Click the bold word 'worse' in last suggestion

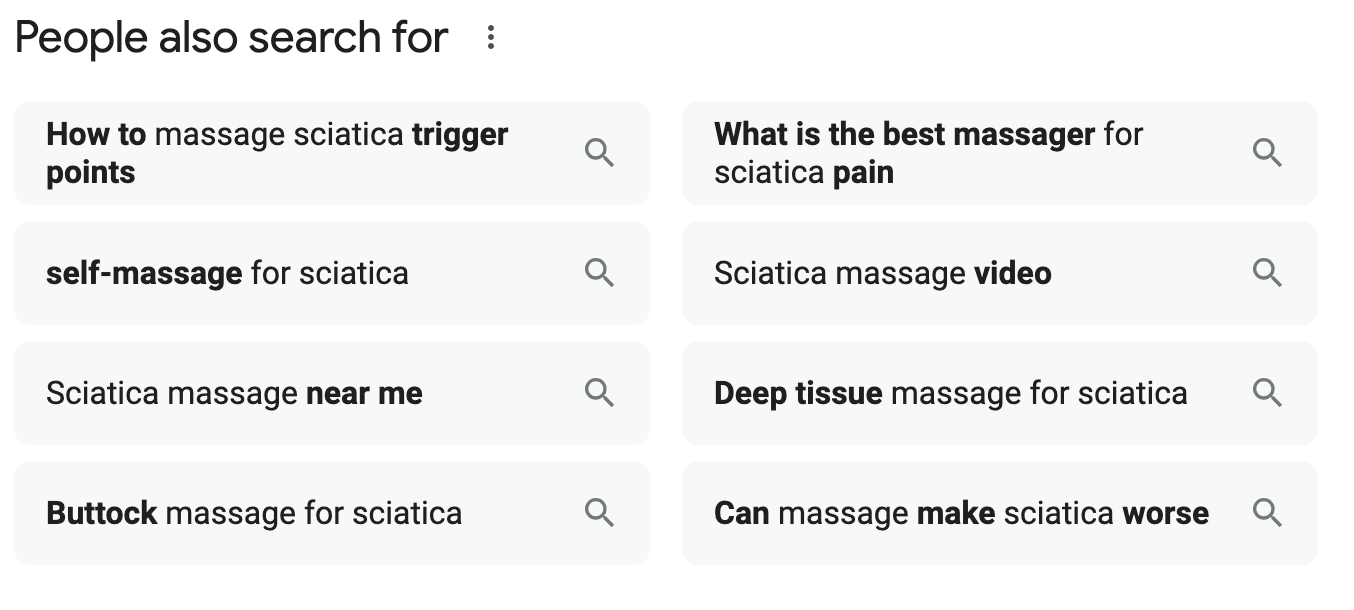click(1166, 513)
